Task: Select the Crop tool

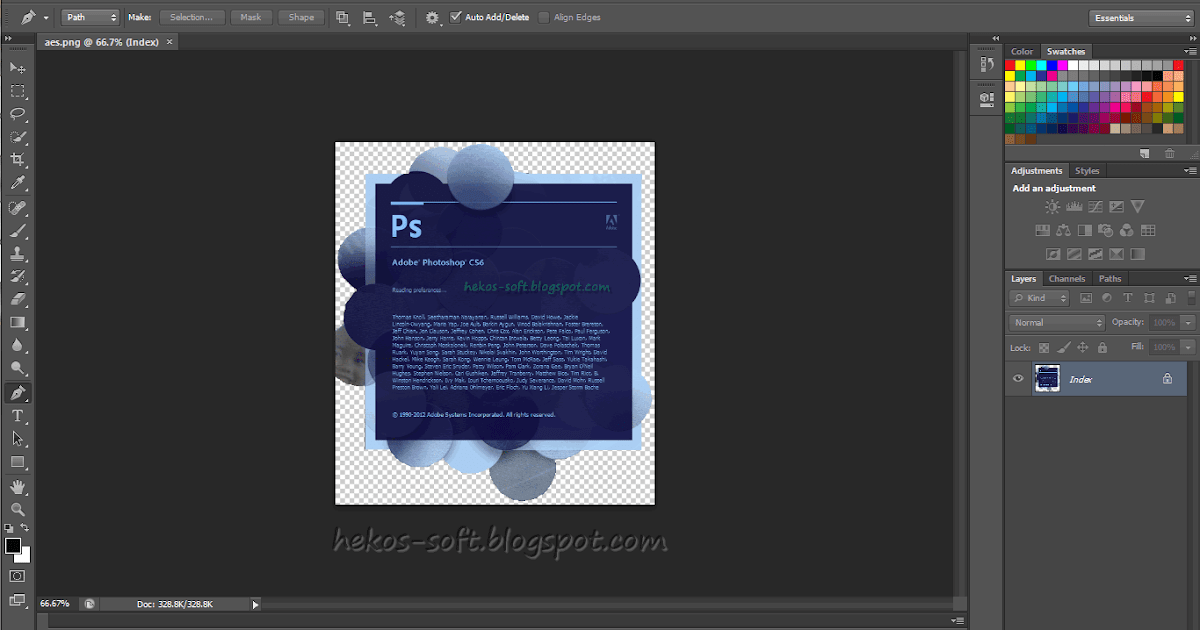Action: [x=18, y=160]
